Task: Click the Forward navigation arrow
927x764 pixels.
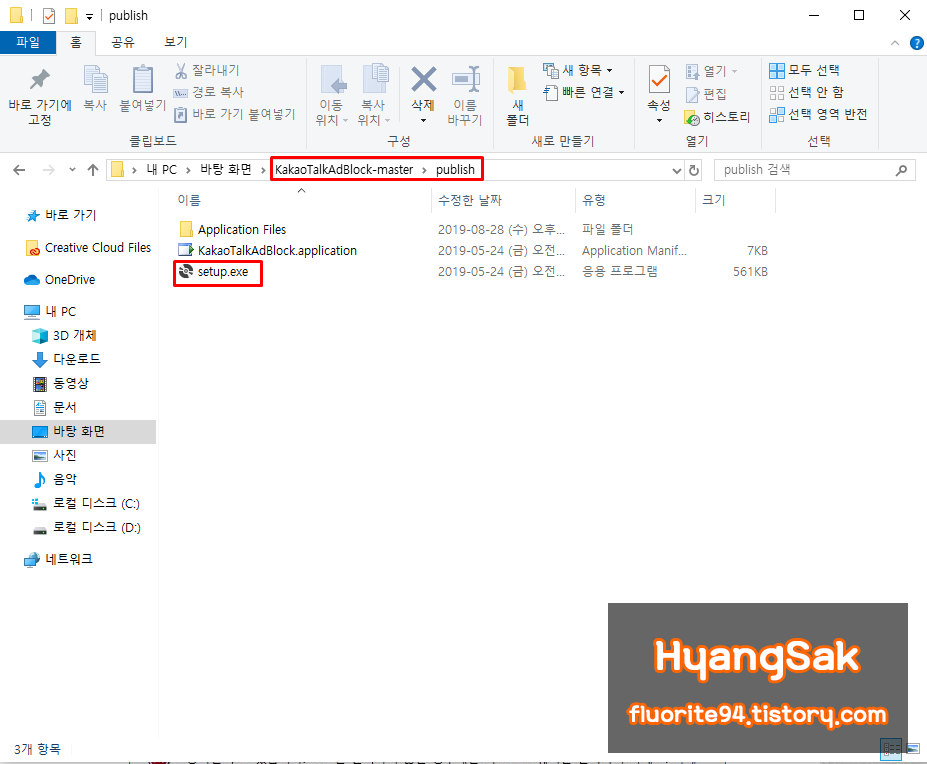Action: (x=48, y=170)
